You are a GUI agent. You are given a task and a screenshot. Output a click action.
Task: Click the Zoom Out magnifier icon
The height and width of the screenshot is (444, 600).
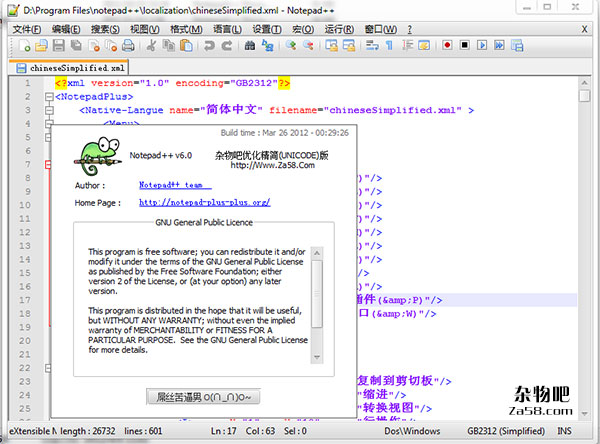[x=308, y=46]
